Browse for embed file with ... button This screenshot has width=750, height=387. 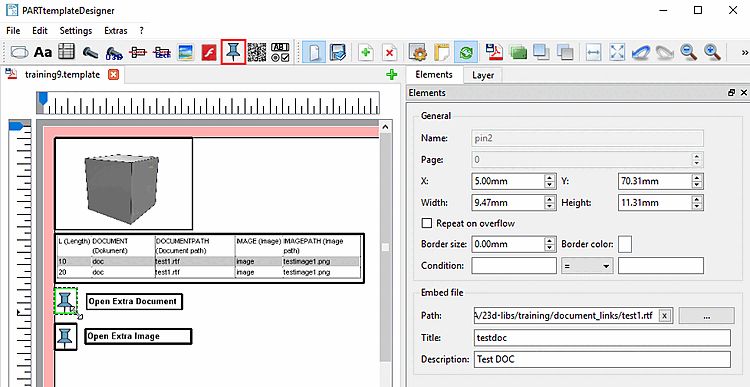706,316
